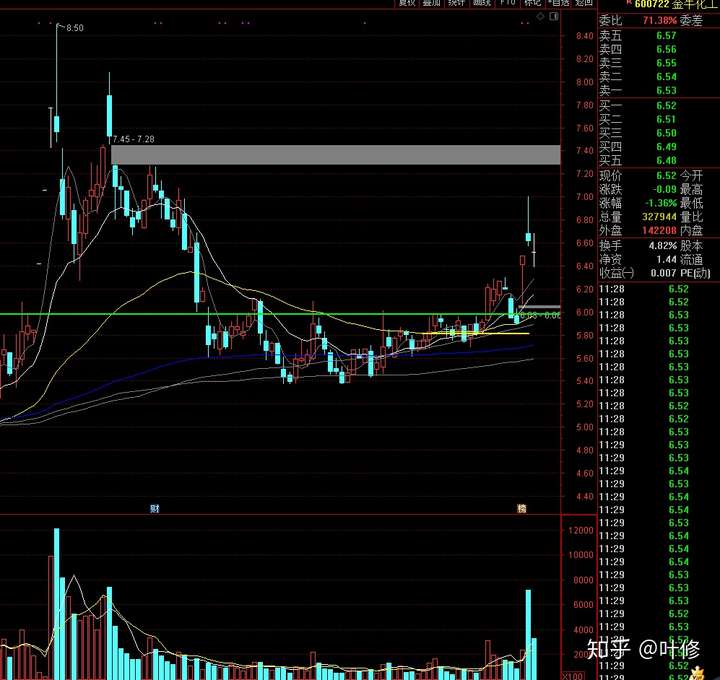
Task: Select the 买二 price 6.51
Action: 666,119
